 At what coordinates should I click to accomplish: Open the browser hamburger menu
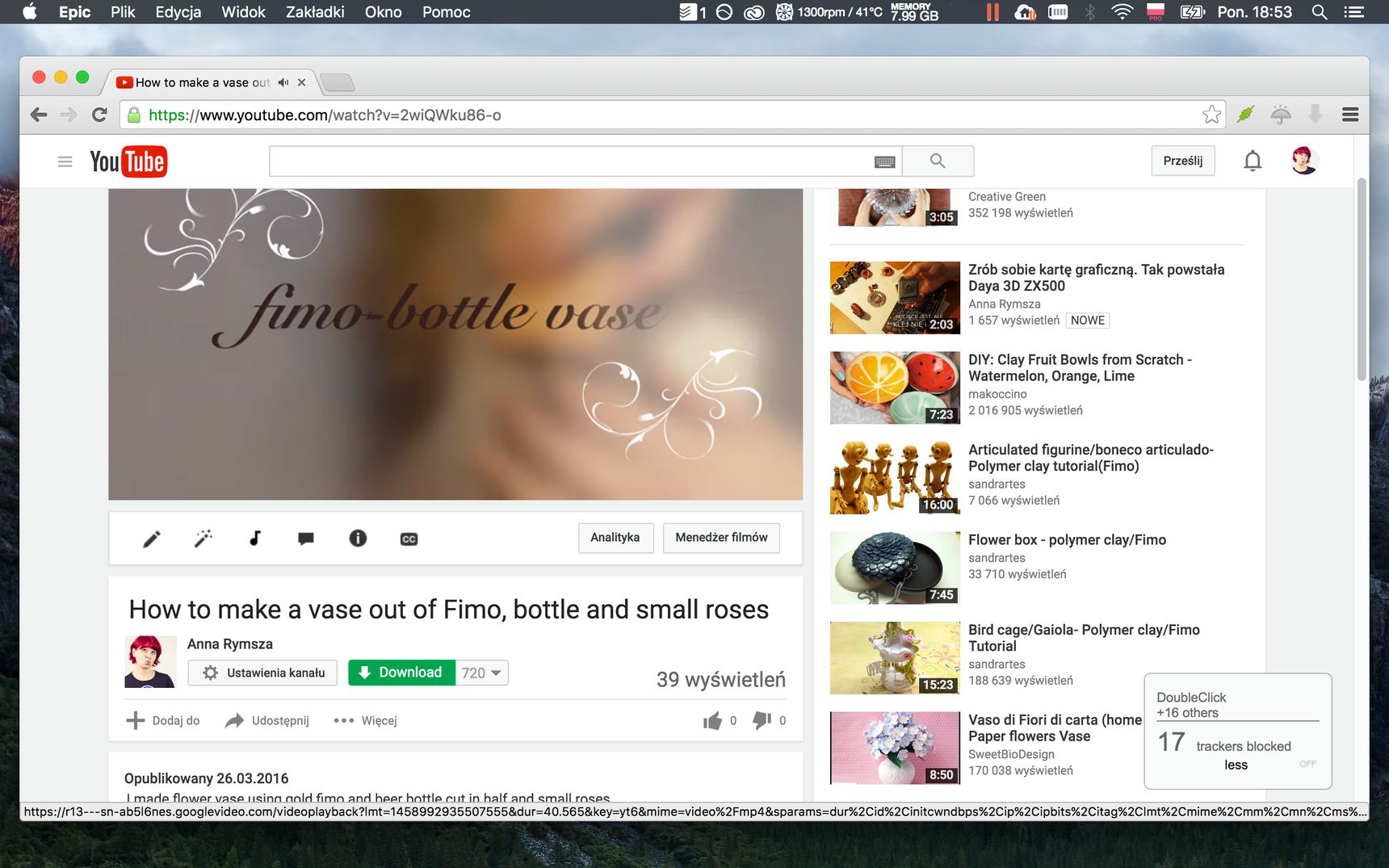tap(1350, 115)
